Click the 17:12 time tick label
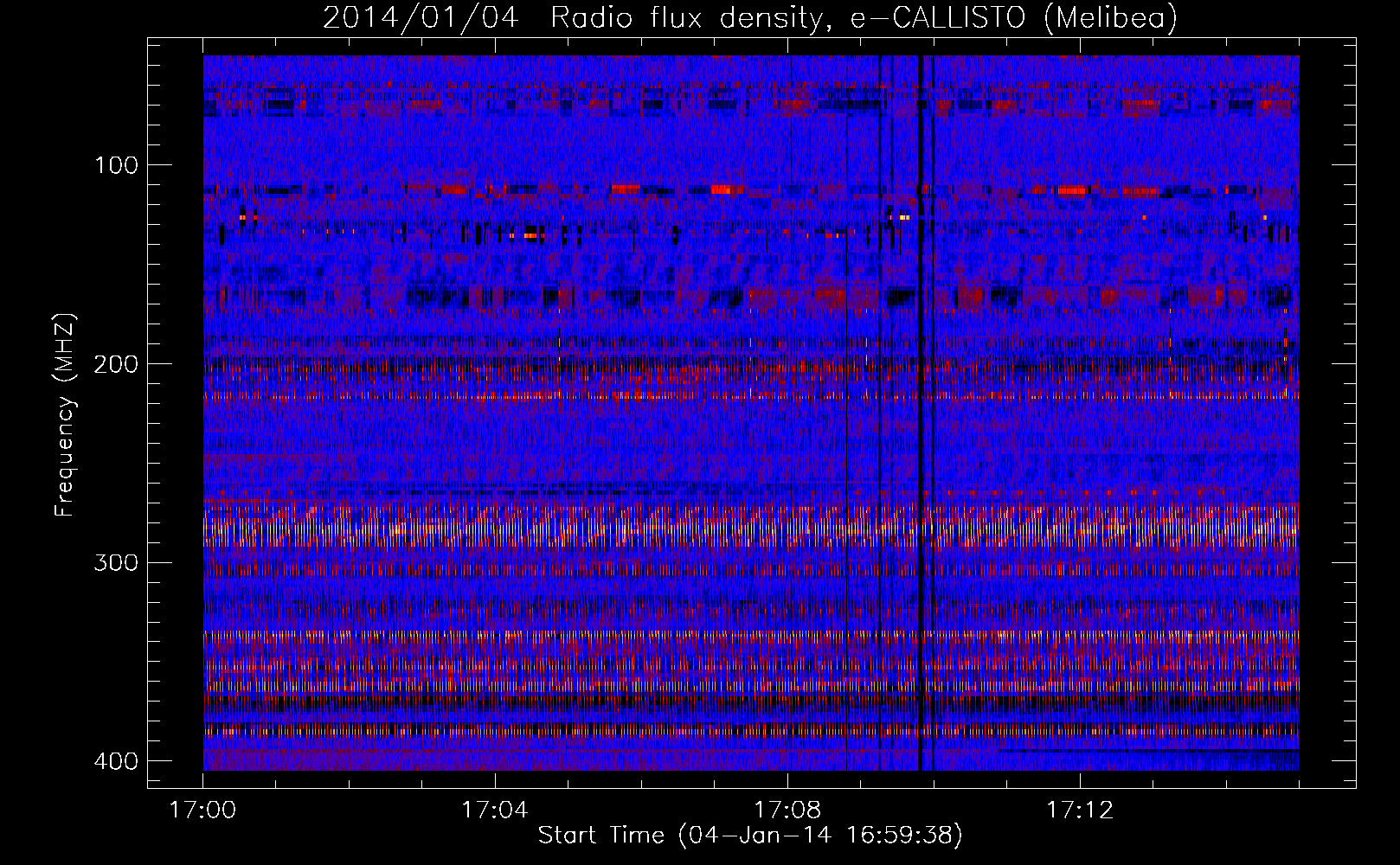 pyautogui.click(x=1080, y=811)
